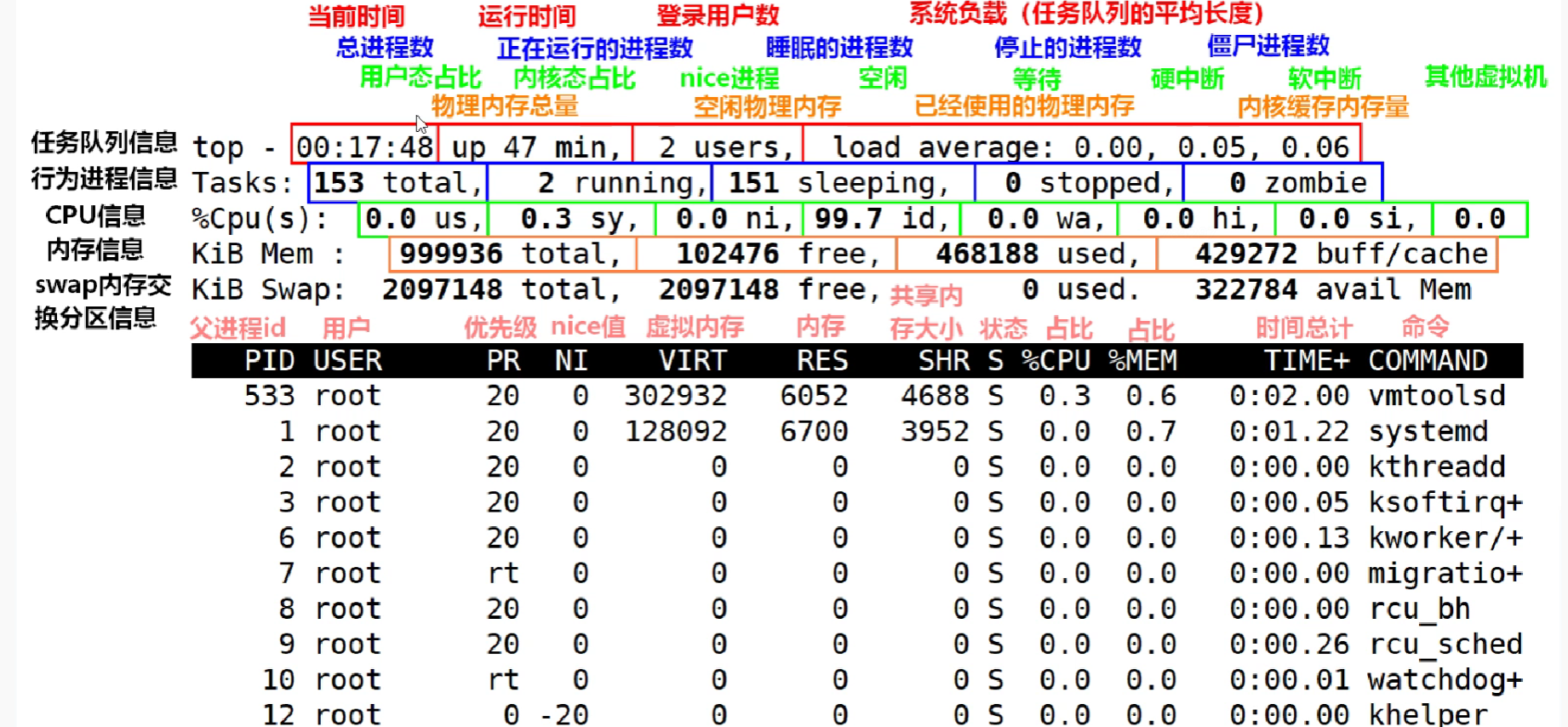Select the 内存信息 label
Image resolution: width=1568 pixels, height=727 pixels.
tap(95, 249)
